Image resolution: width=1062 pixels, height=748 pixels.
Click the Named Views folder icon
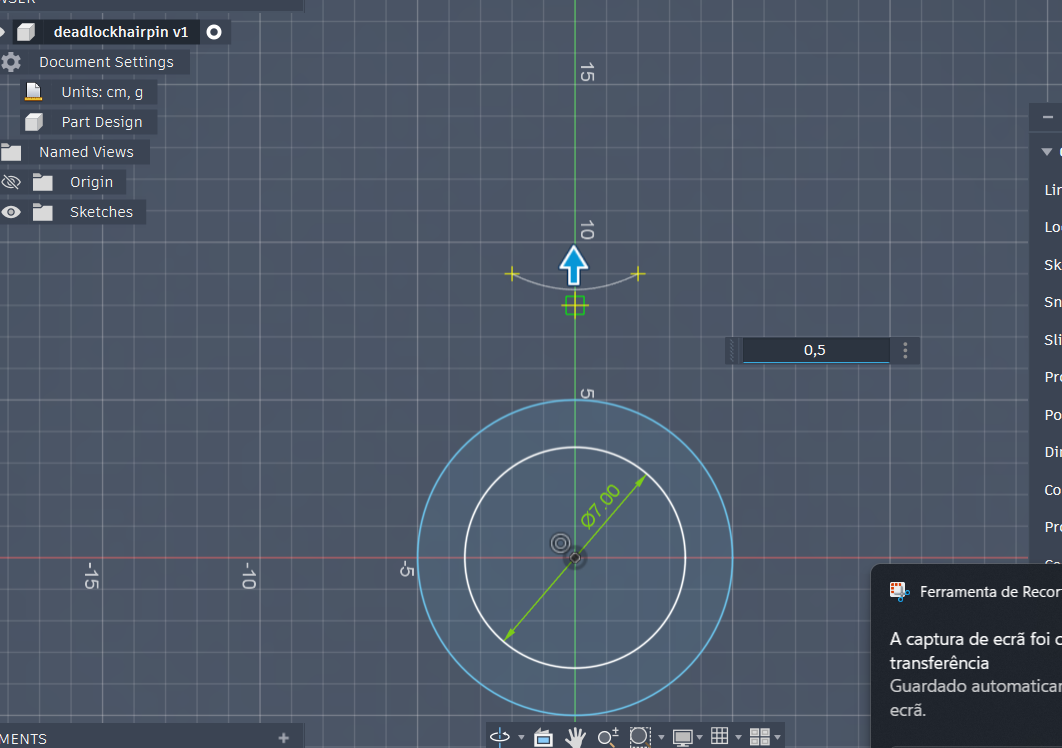pos(11,152)
